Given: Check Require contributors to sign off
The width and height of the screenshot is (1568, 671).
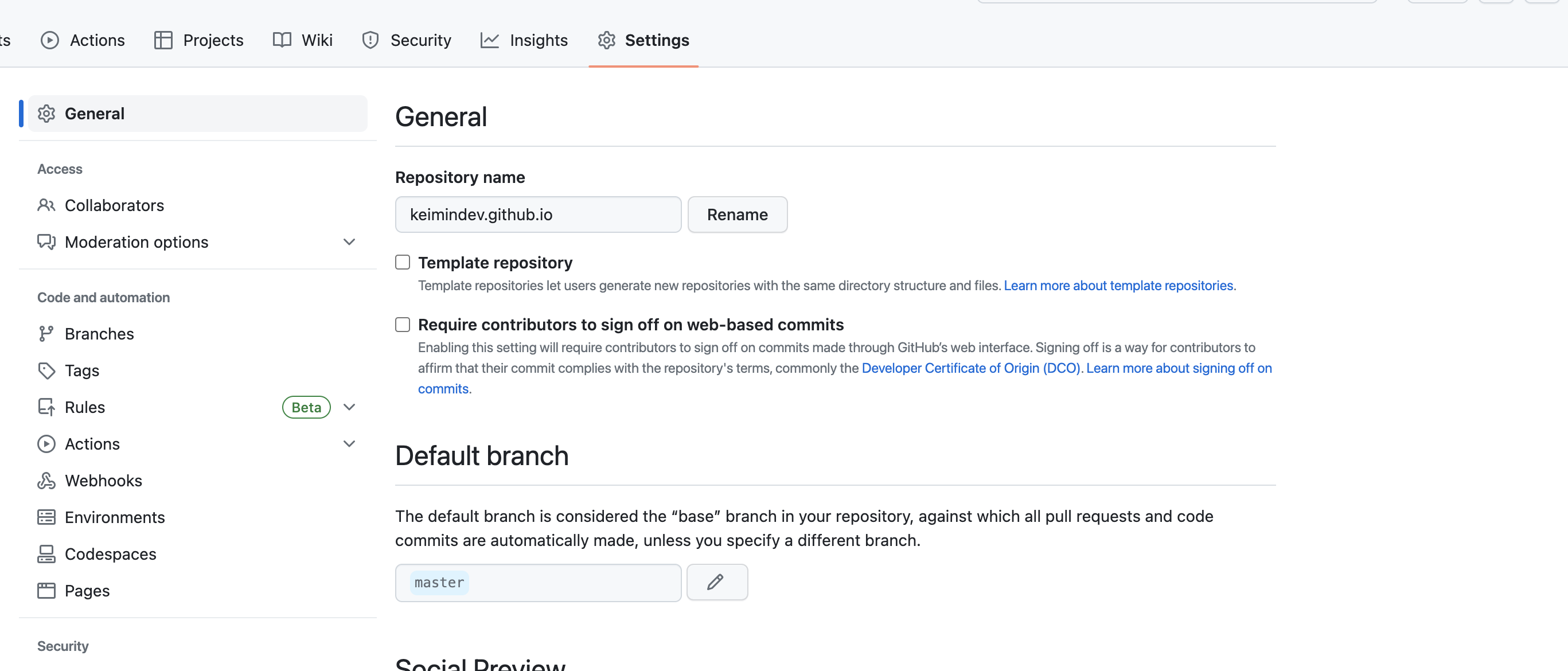Looking at the screenshot, I should tap(403, 325).
